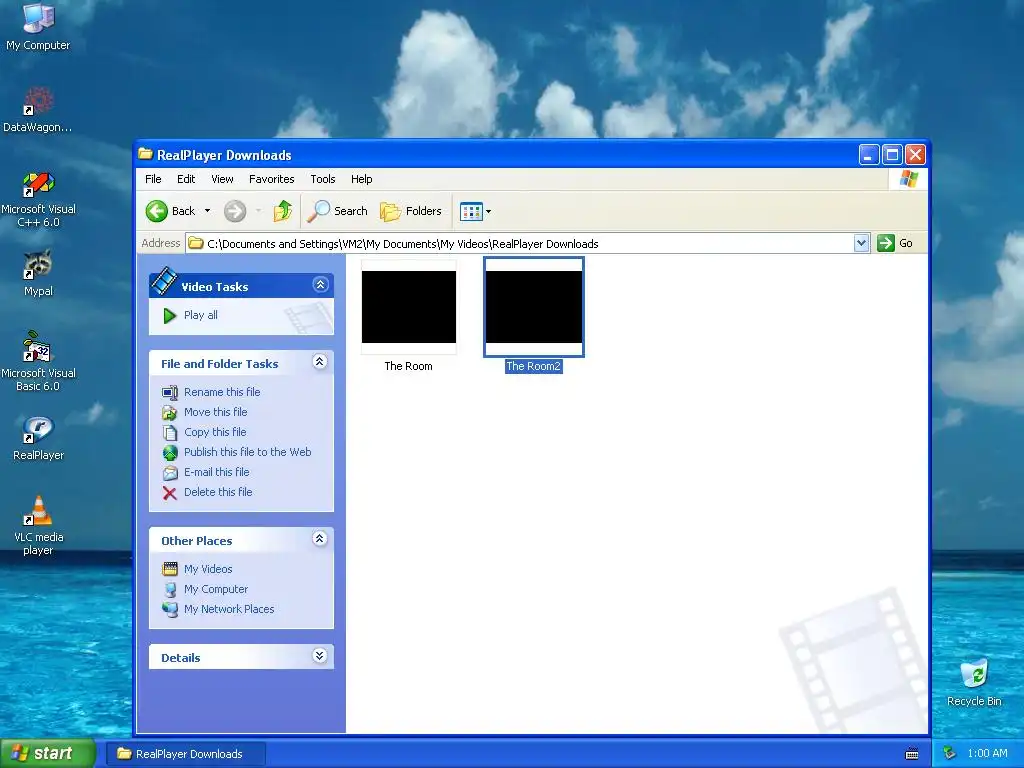The height and width of the screenshot is (768, 1024).
Task: Go to My Computer in Other Places
Action: click(x=216, y=589)
